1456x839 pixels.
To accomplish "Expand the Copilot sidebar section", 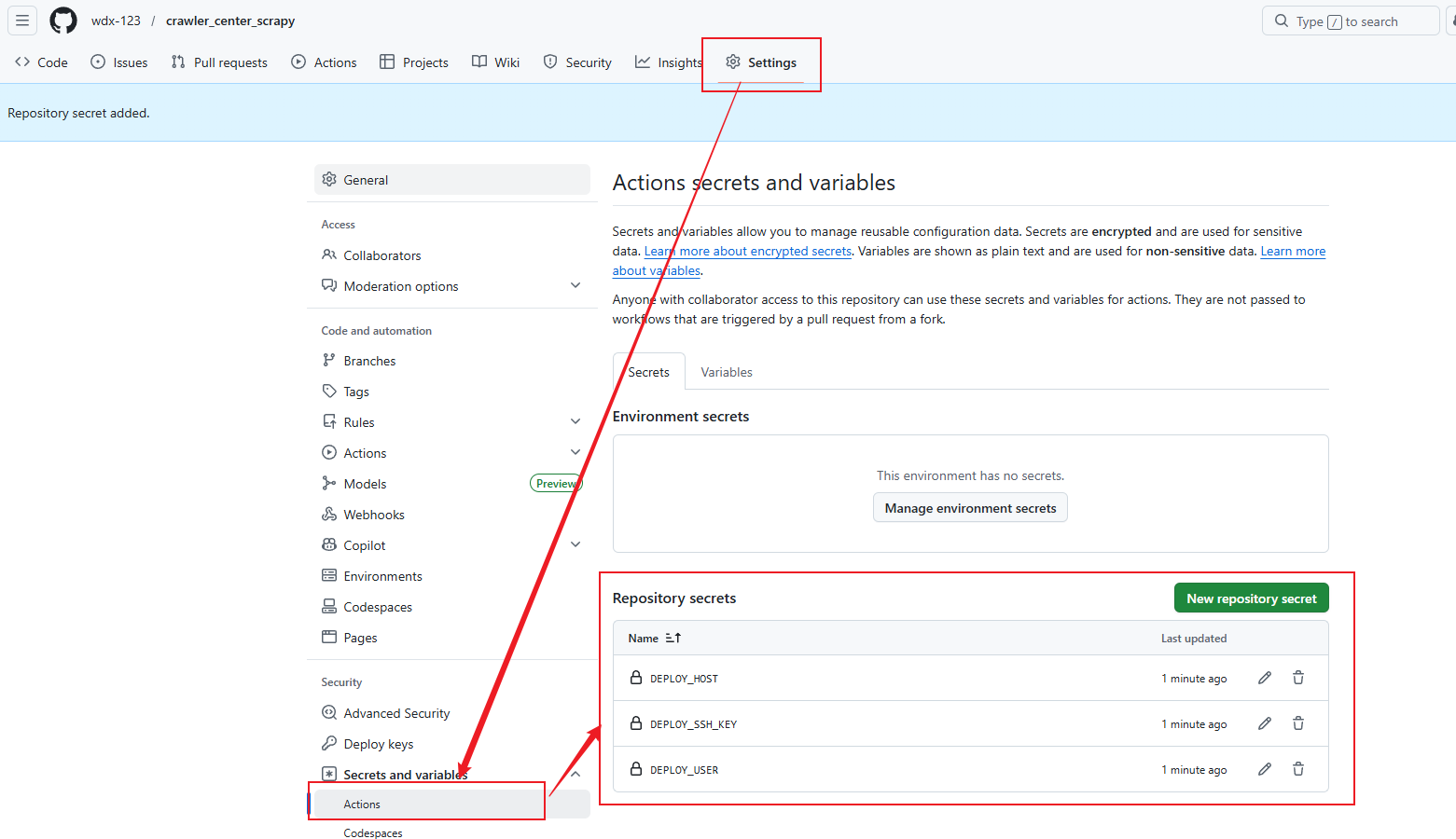I will coord(575,544).
